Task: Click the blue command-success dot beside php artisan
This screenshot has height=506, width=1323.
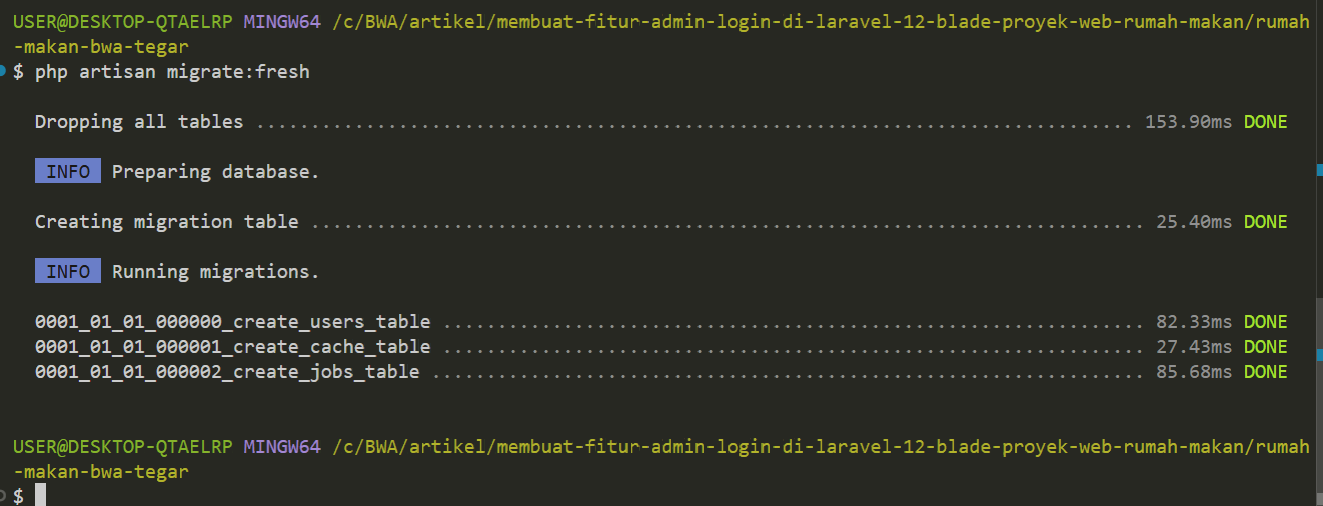Action: [x=3, y=72]
